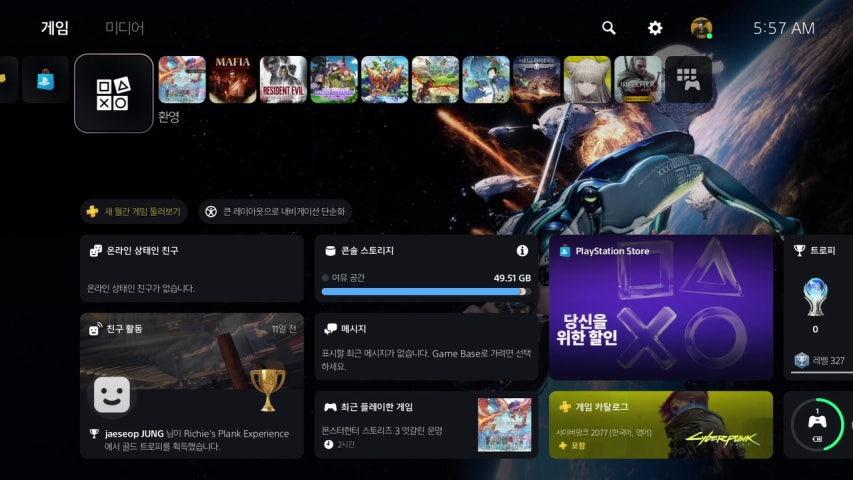Open the PlayStation Store 당신을 위한 할인 banner
Screen dimensions: 853x480
pos(660,307)
